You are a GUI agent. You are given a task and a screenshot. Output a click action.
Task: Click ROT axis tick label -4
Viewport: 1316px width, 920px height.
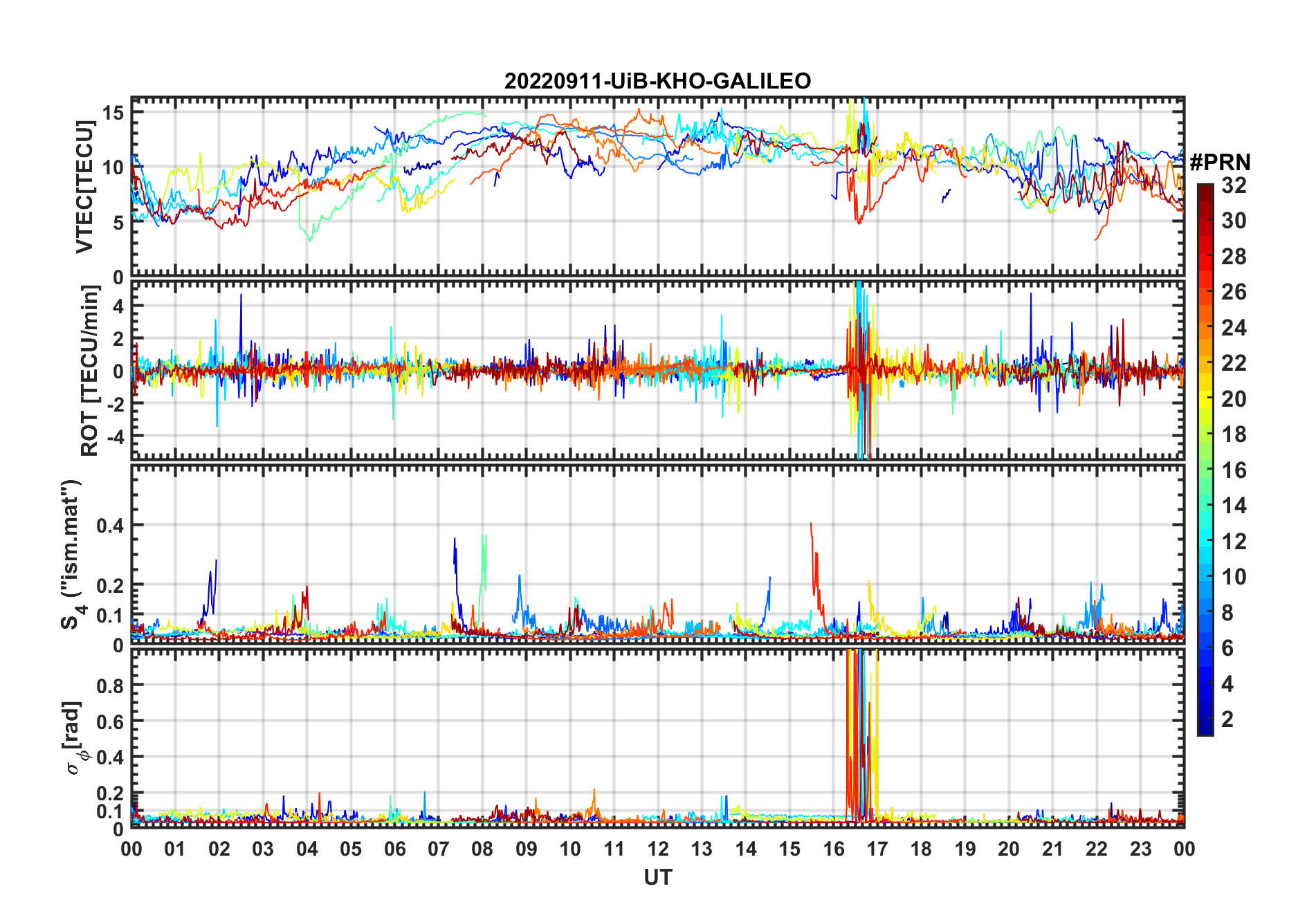pos(115,437)
